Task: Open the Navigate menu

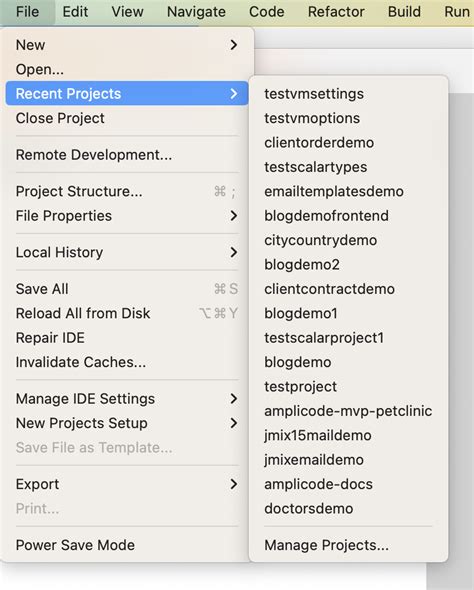Action: tap(196, 12)
